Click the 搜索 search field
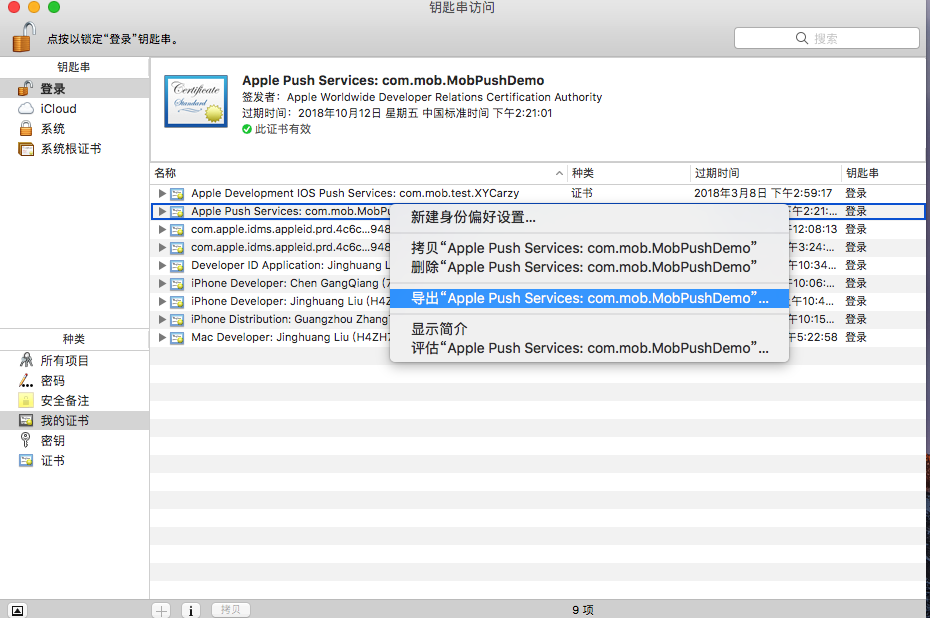930x618 pixels. pyautogui.click(x=827, y=38)
